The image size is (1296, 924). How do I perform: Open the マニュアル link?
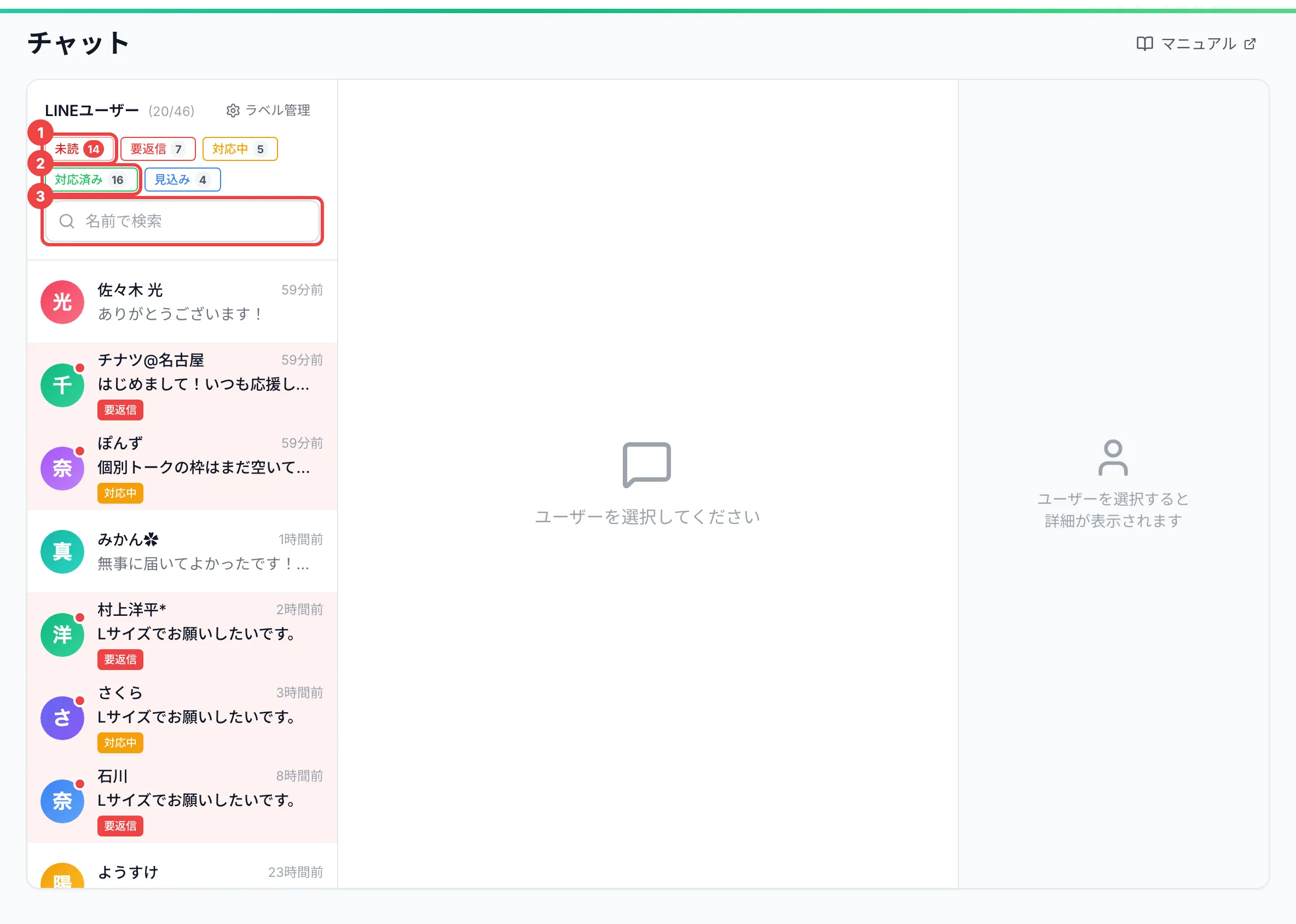(1196, 44)
